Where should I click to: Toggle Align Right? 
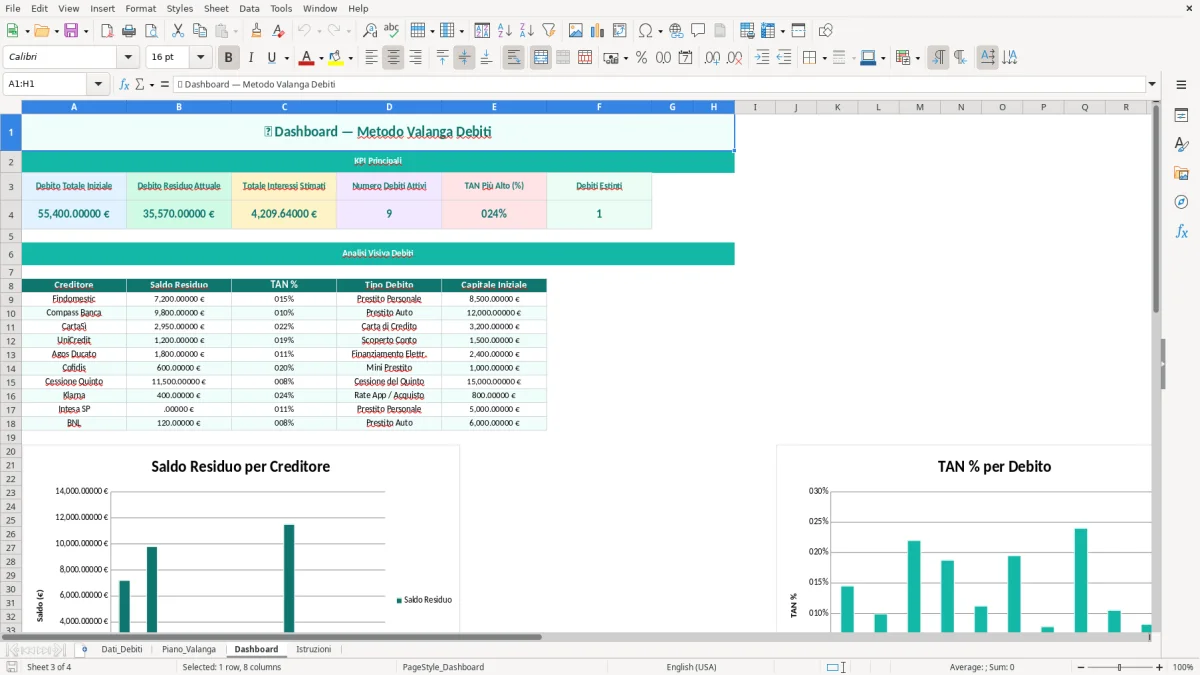click(415, 58)
